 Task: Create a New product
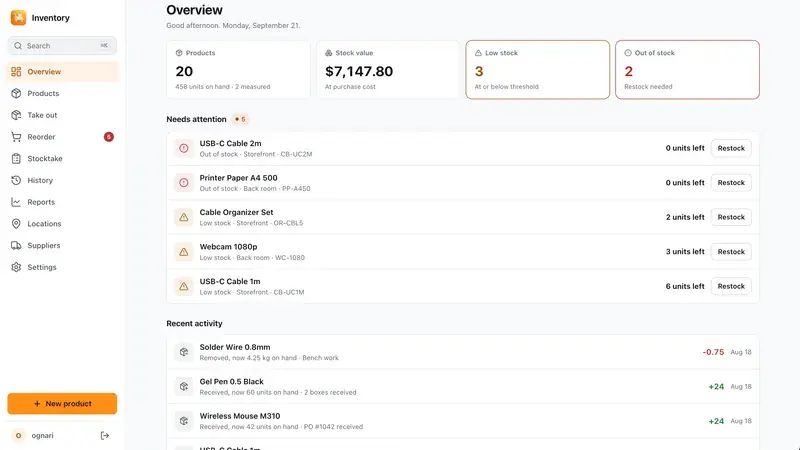(x=62, y=404)
